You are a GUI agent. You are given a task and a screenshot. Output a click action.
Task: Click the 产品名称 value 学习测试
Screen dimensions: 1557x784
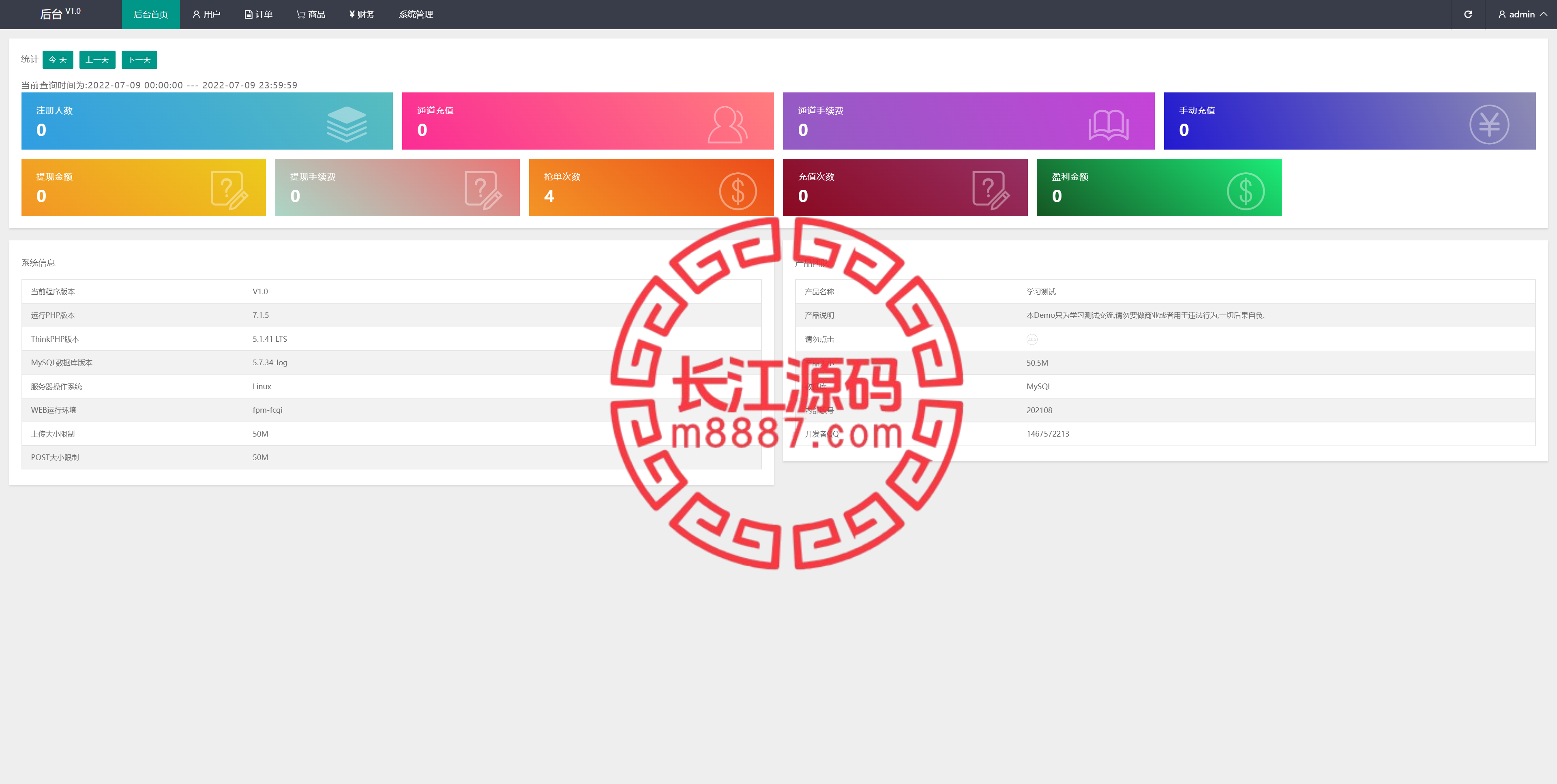pos(1041,291)
